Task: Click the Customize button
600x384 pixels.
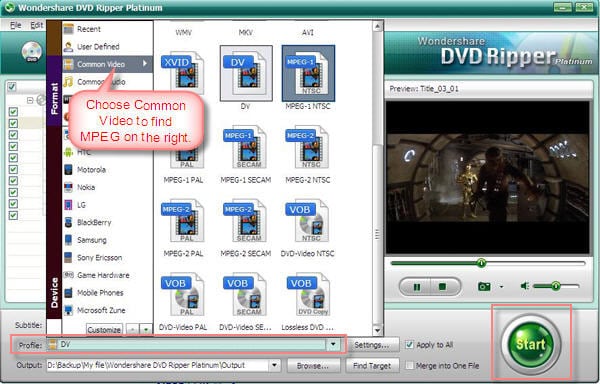Action: (x=104, y=329)
